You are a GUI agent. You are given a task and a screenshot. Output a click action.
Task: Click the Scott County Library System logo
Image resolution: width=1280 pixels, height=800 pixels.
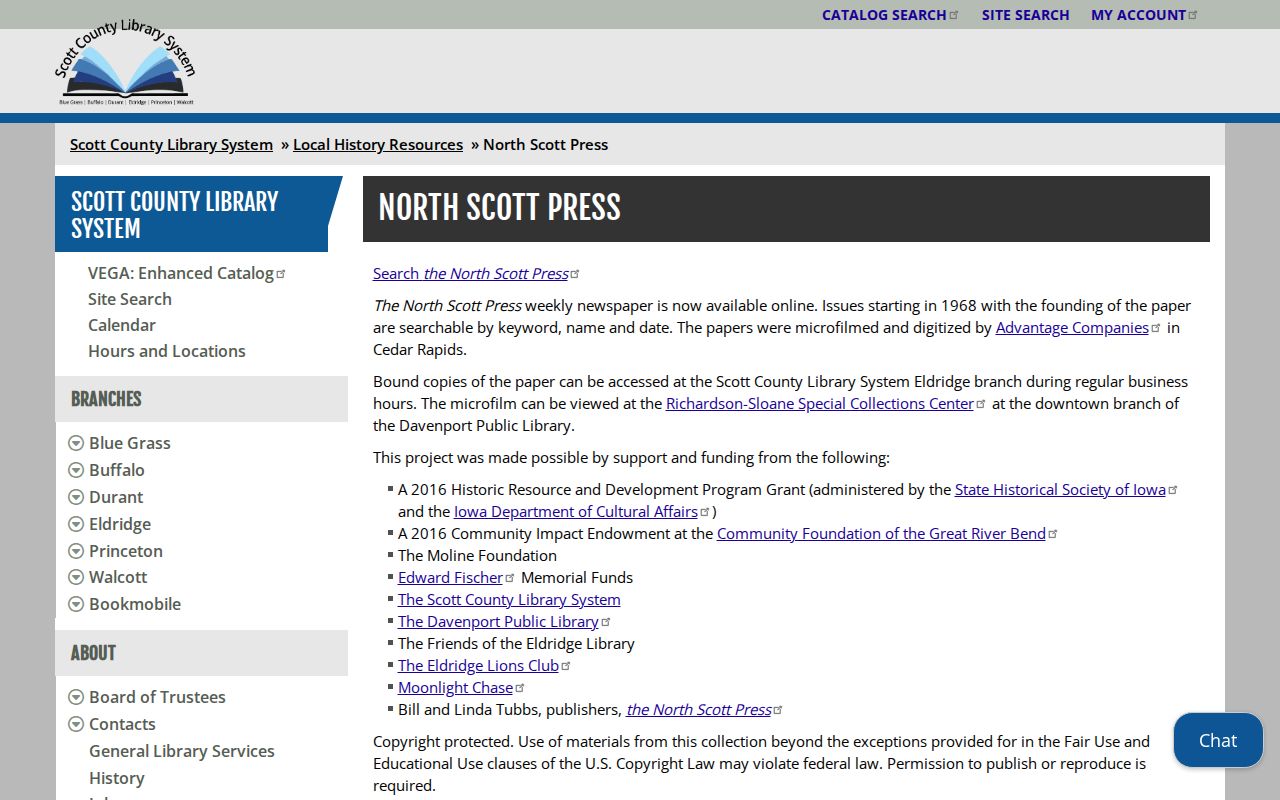tap(125, 64)
